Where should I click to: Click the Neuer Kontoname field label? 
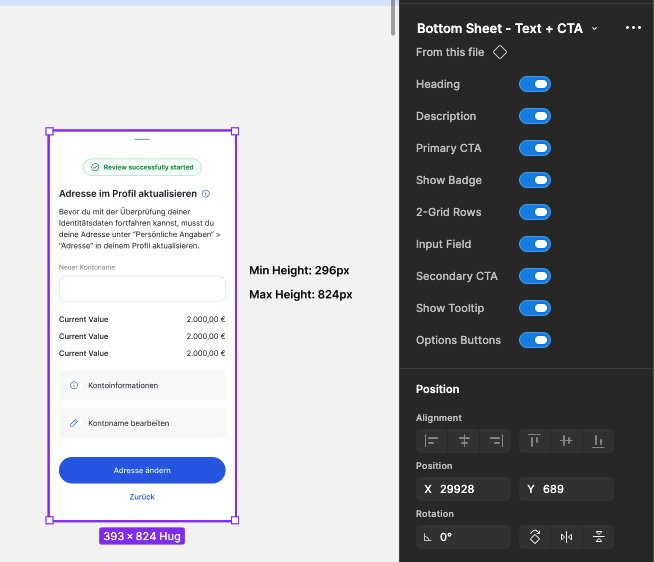[x=87, y=267]
